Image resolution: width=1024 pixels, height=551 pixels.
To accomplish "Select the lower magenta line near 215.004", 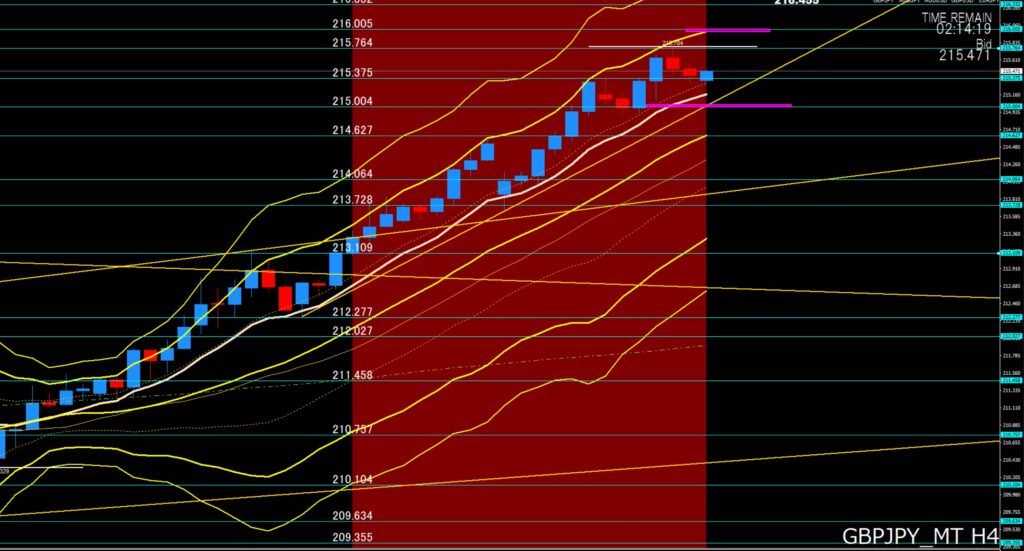I will pos(718,105).
